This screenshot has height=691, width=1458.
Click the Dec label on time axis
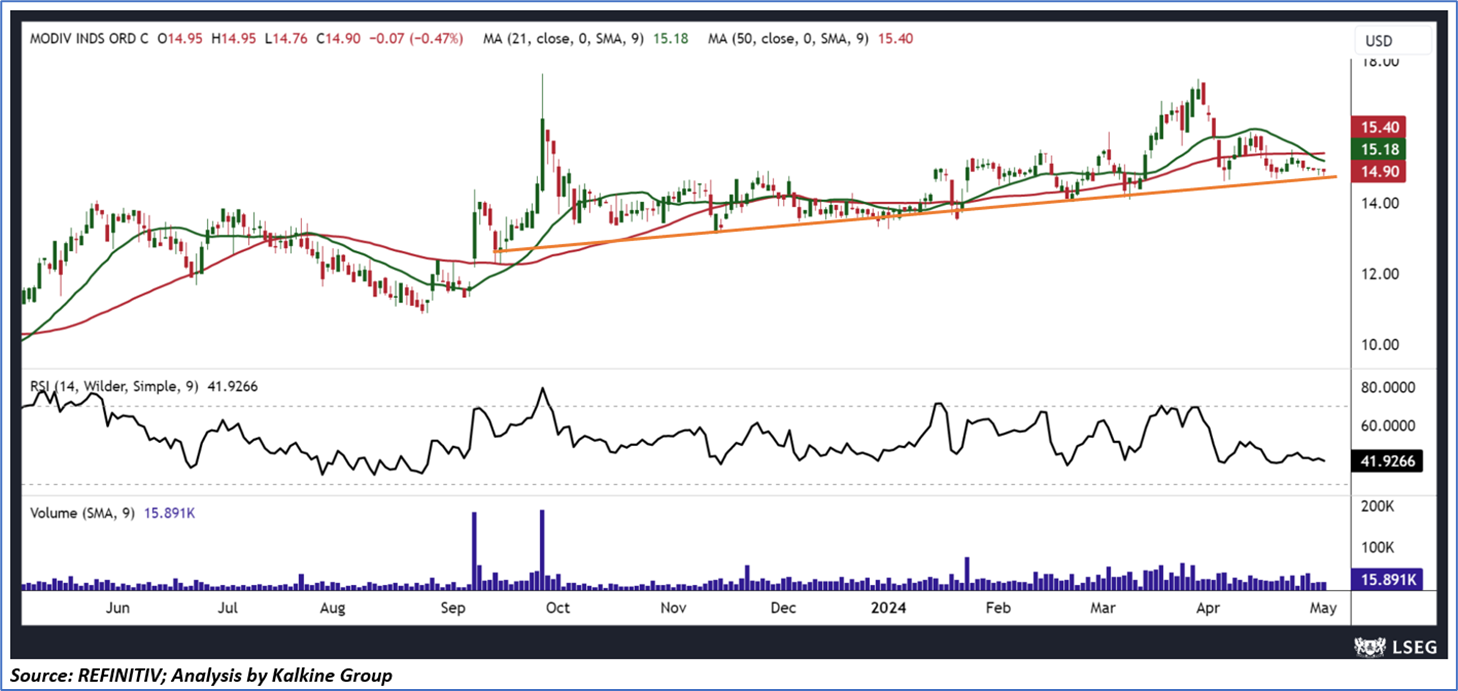point(783,608)
